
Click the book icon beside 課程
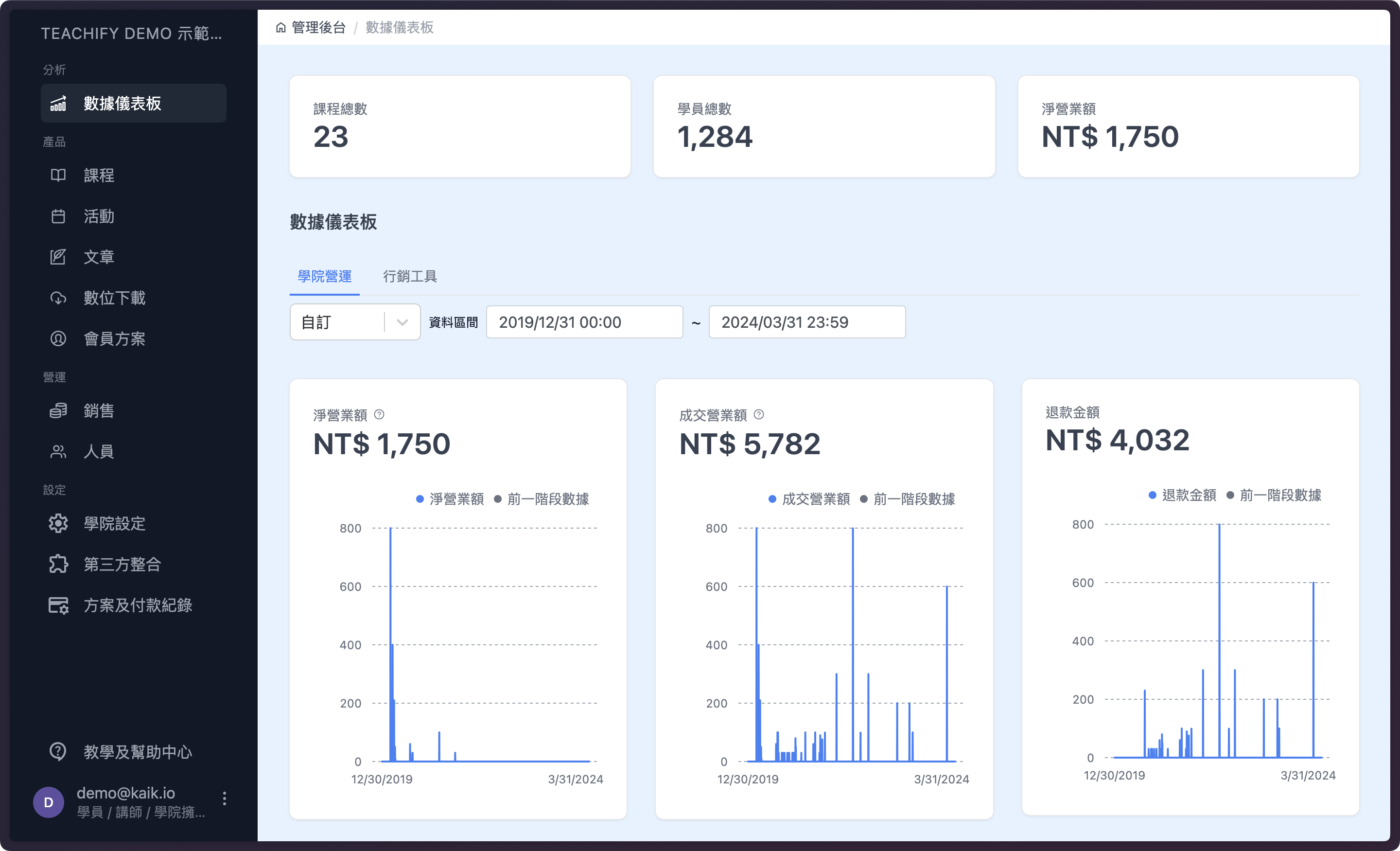(58, 175)
